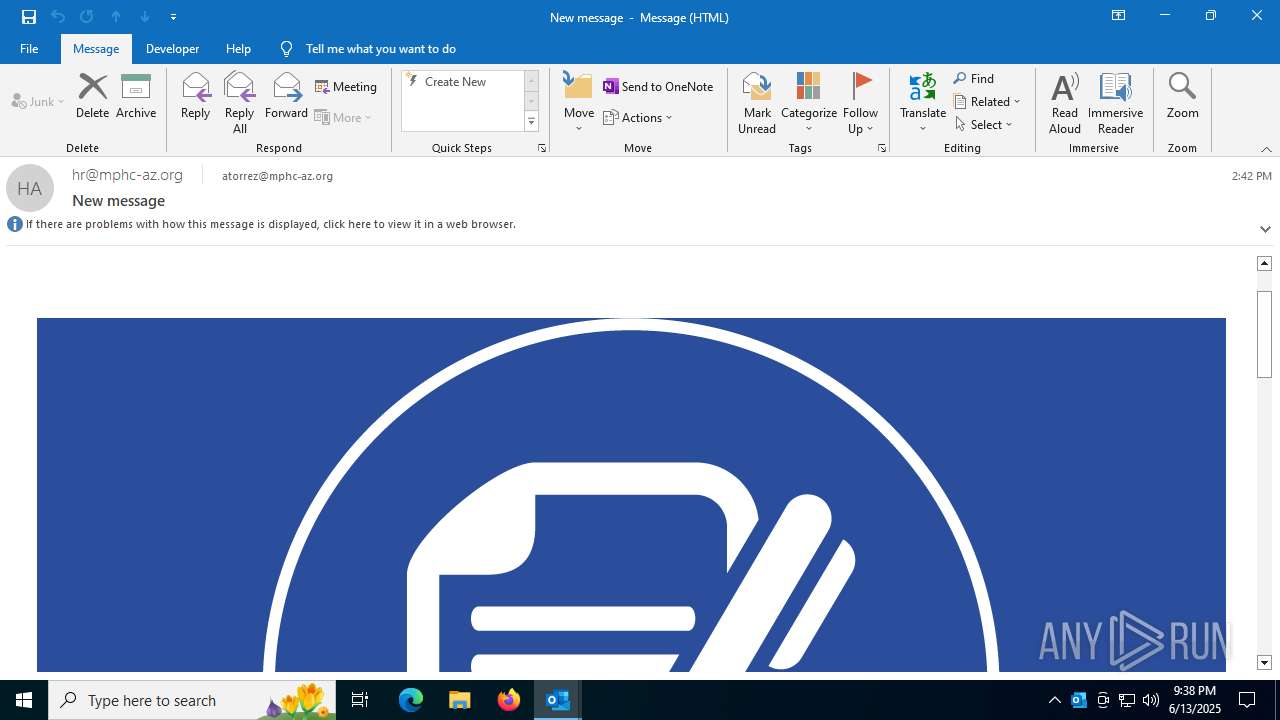1280x720 pixels.
Task: Open the Zoom dialog
Action: 1182,96
